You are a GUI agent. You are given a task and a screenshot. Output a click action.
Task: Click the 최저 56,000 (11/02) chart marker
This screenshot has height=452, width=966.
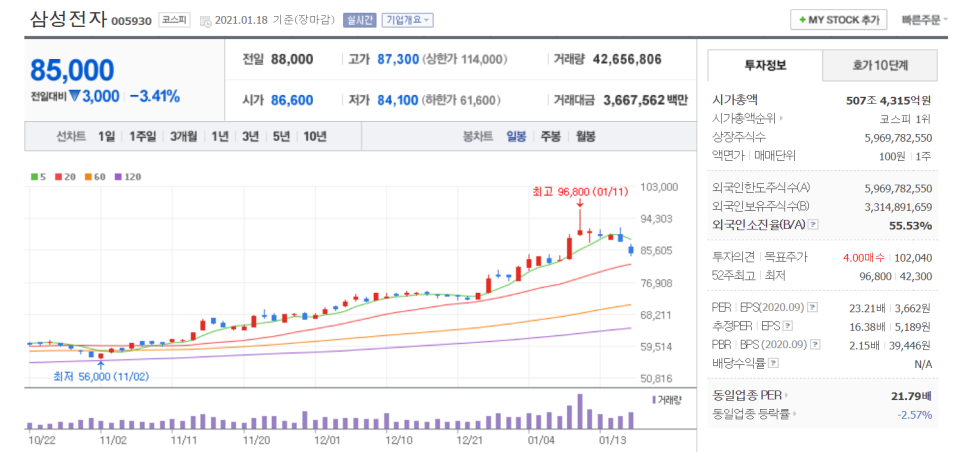point(101,376)
